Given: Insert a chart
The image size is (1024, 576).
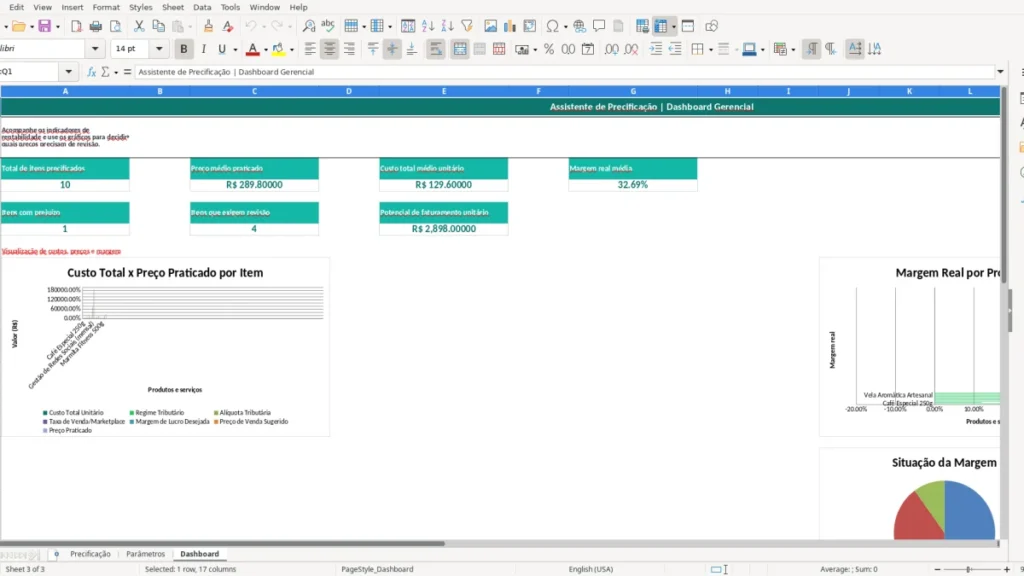Looking at the screenshot, I should pos(510,26).
